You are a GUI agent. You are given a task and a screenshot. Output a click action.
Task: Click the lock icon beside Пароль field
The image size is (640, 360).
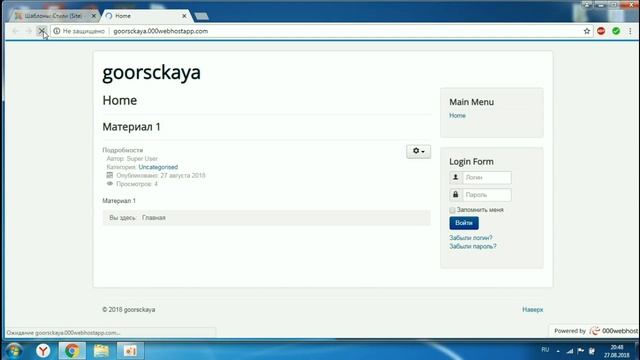tap(456, 195)
